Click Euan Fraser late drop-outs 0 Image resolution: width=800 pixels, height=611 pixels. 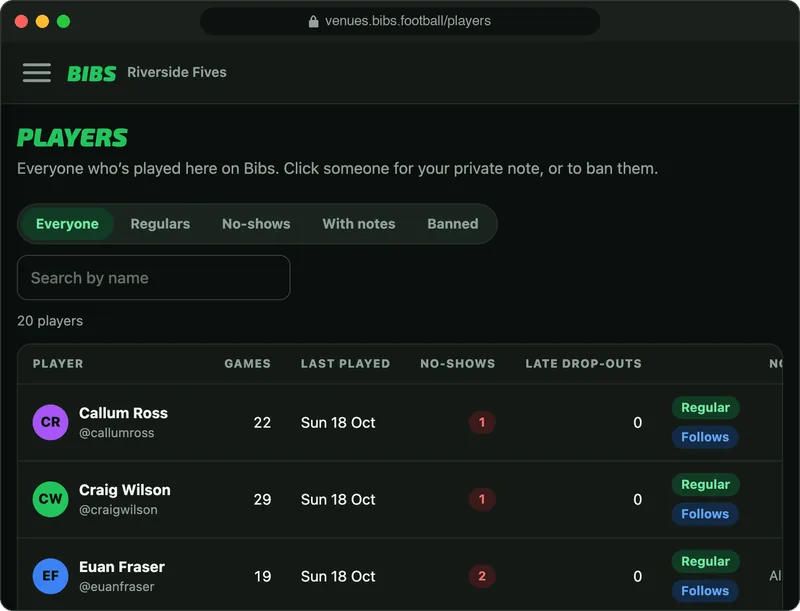pos(637,577)
